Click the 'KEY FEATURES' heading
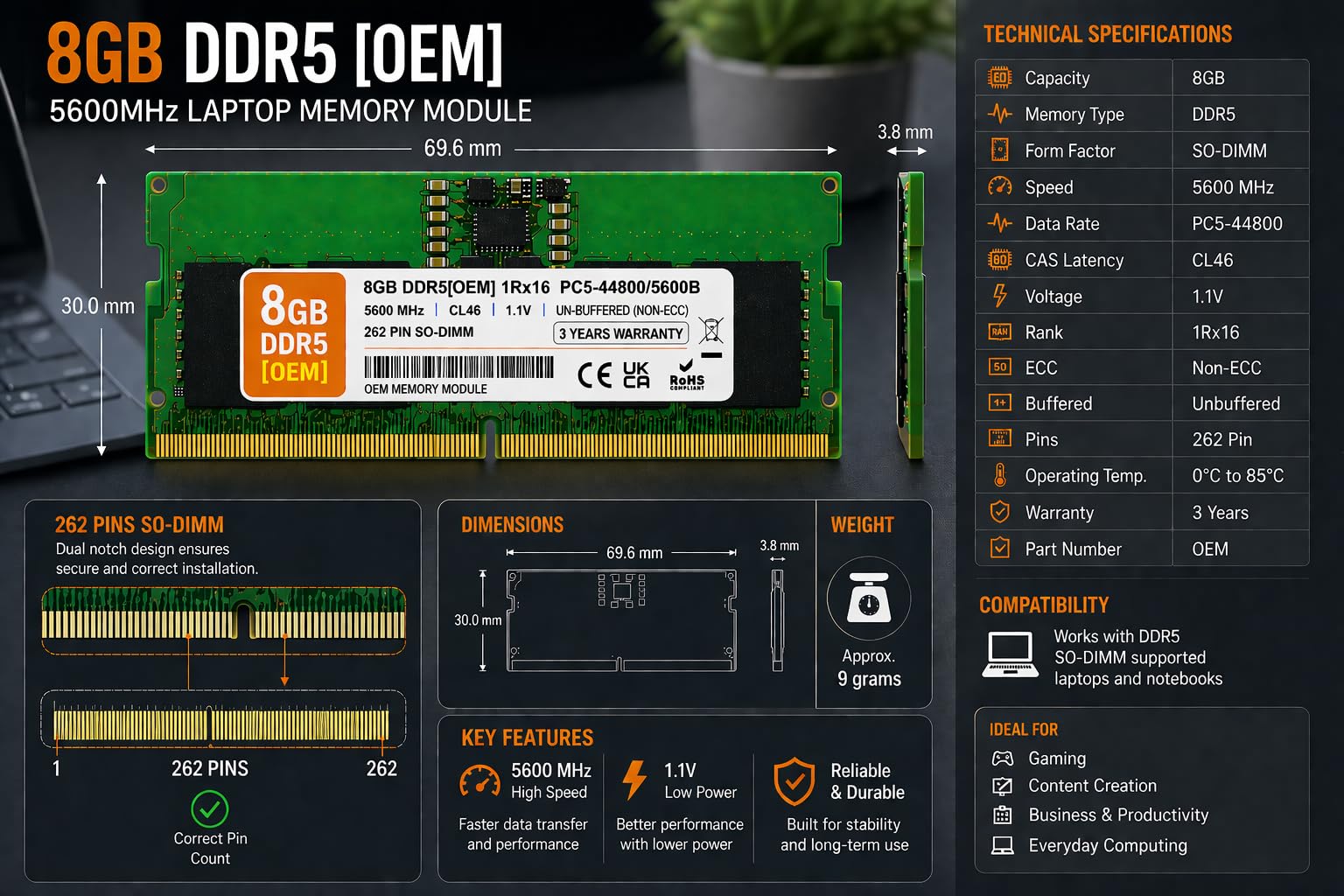The height and width of the screenshot is (896, 1344). [x=527, y=738]
